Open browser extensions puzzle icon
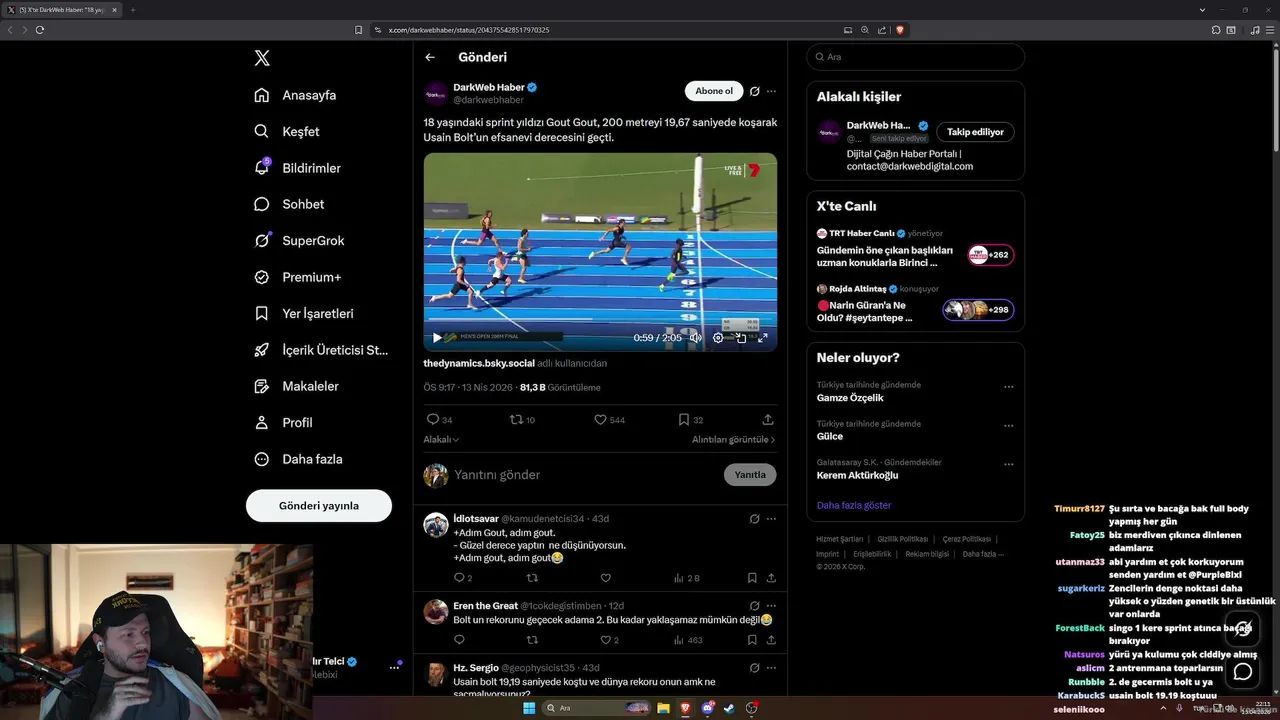The image size is (1280, 720). (x=1216, y=30)
